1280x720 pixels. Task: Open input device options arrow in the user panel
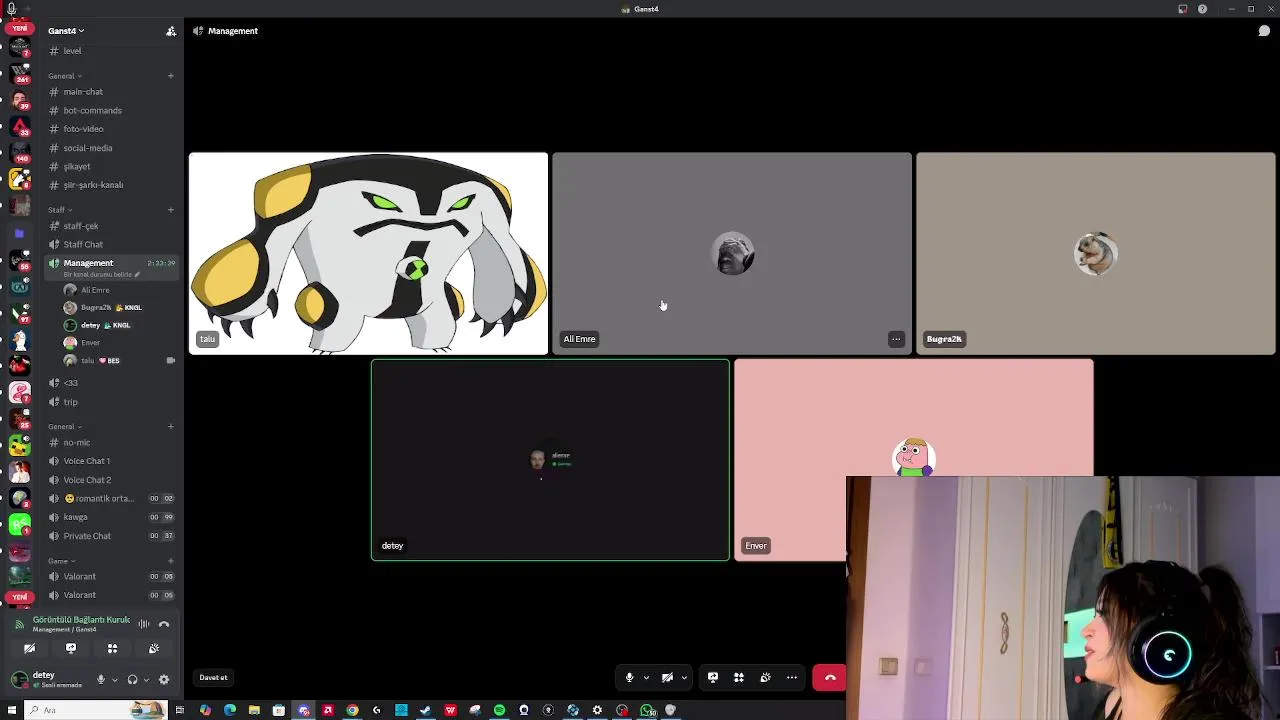[114, 679]
